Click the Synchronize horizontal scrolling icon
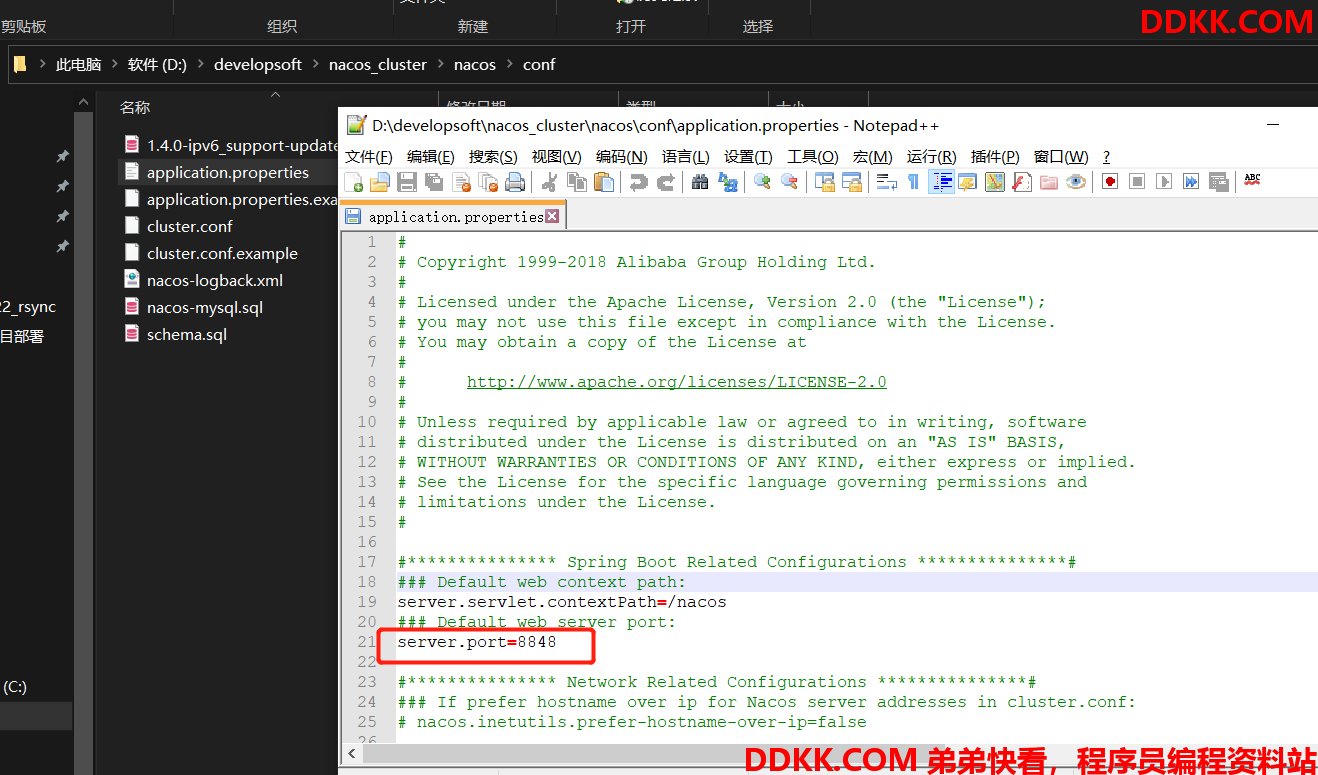Viewport: 1318px width, 775px height. (852, 182)
